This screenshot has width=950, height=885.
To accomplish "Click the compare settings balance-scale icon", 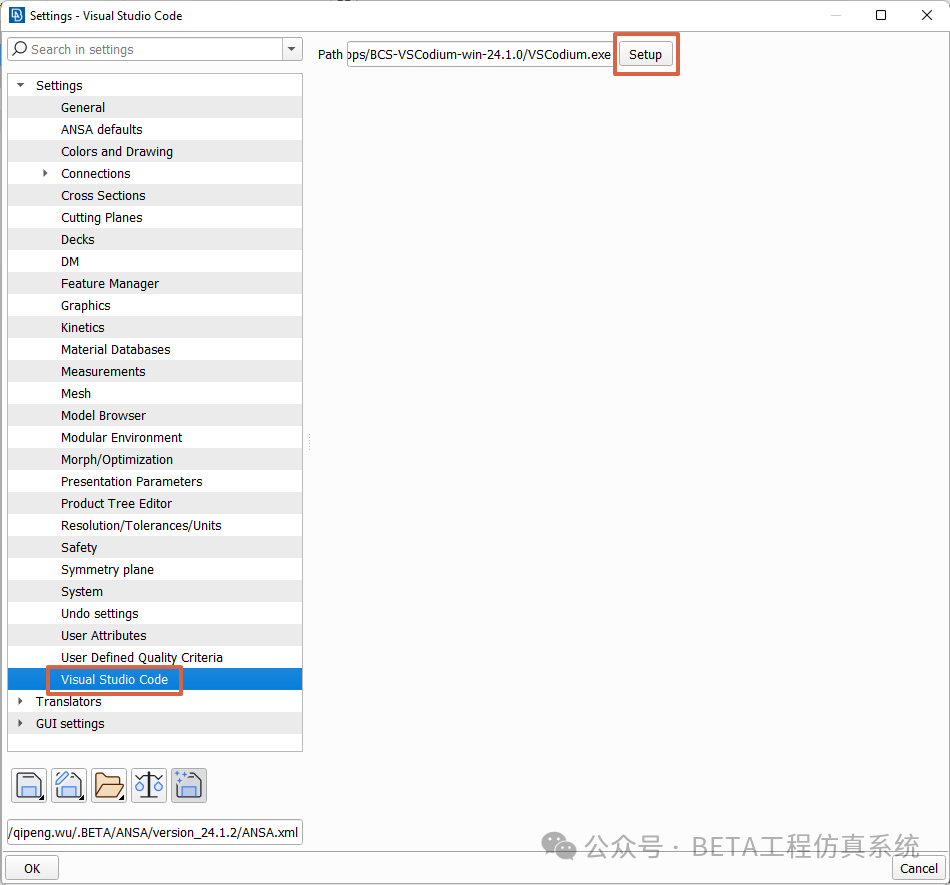I will (149, 786).
